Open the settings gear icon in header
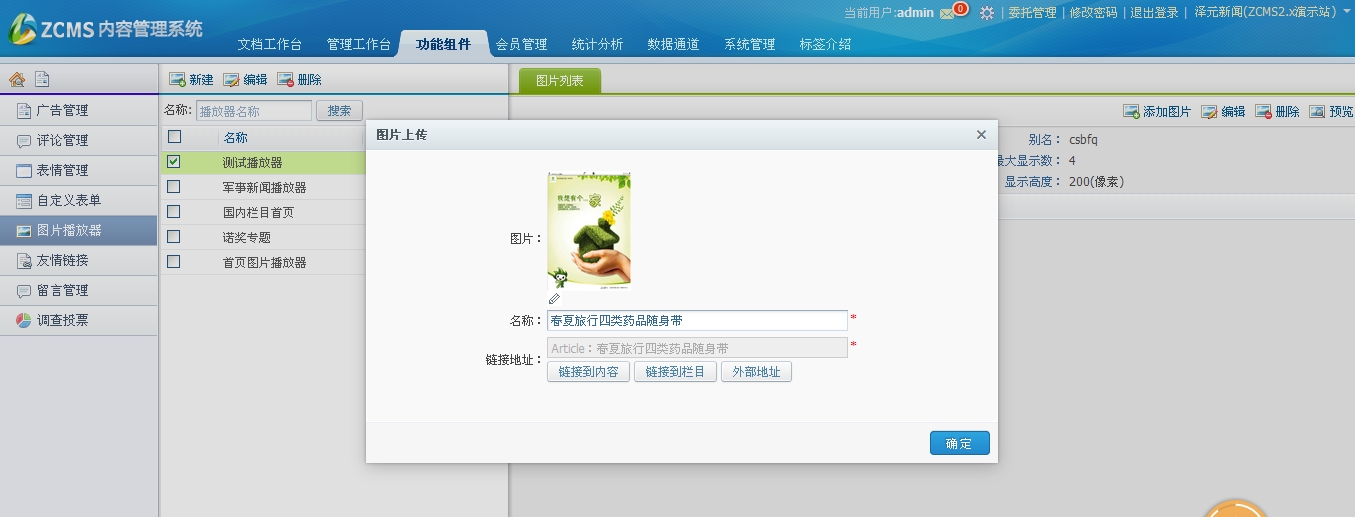The width and height of the screenshot is (1355, 517). coord(987,13)
